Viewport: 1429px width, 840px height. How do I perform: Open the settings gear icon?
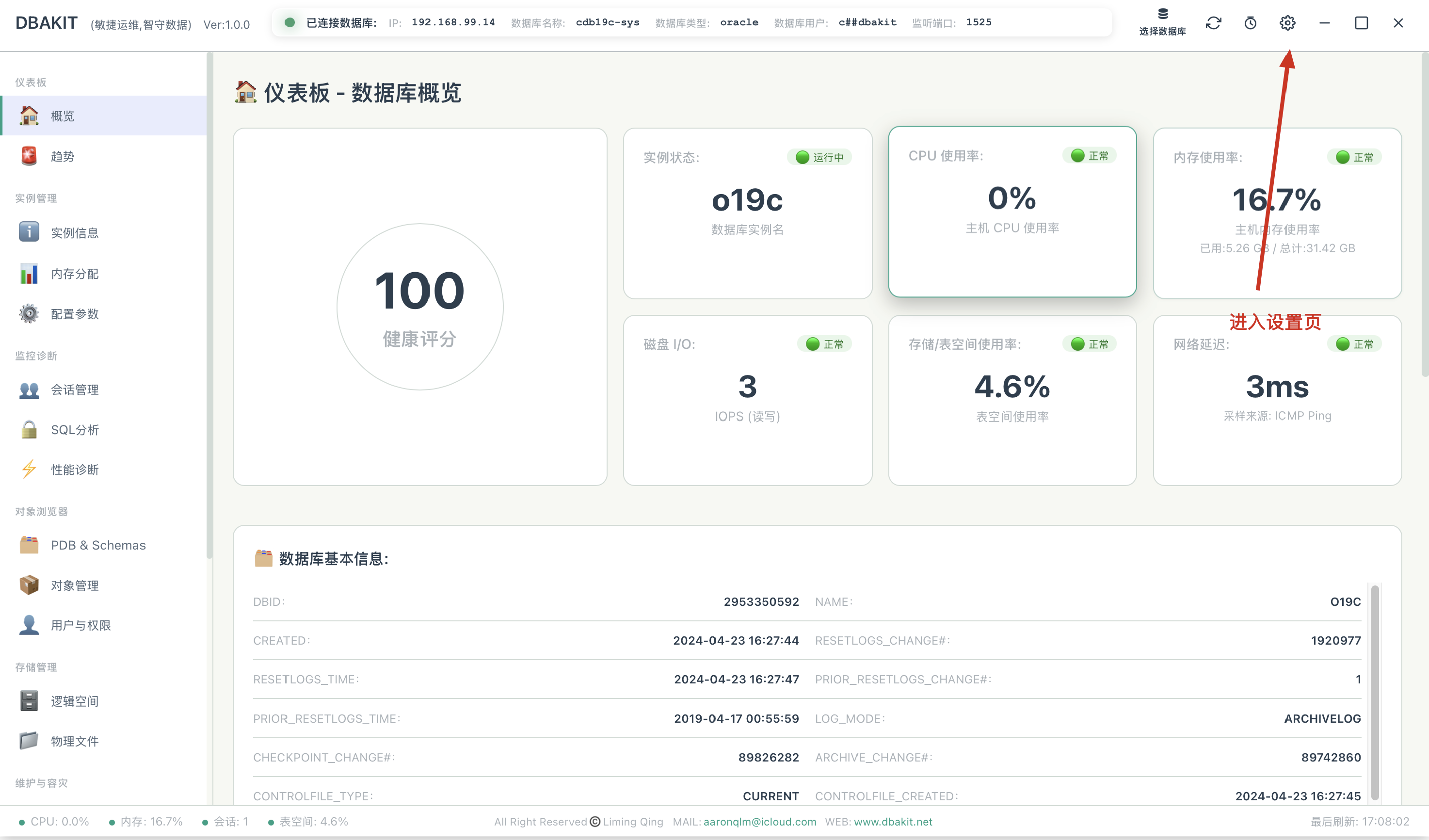[x=1287, y=23]
